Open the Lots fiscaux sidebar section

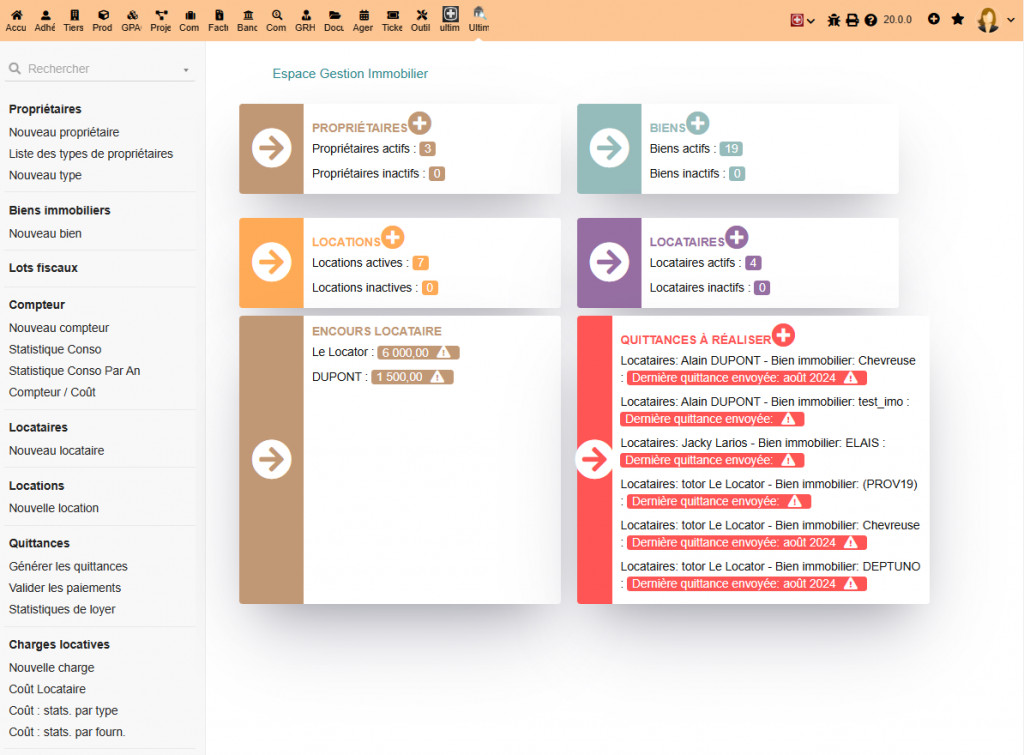[43, 268]
